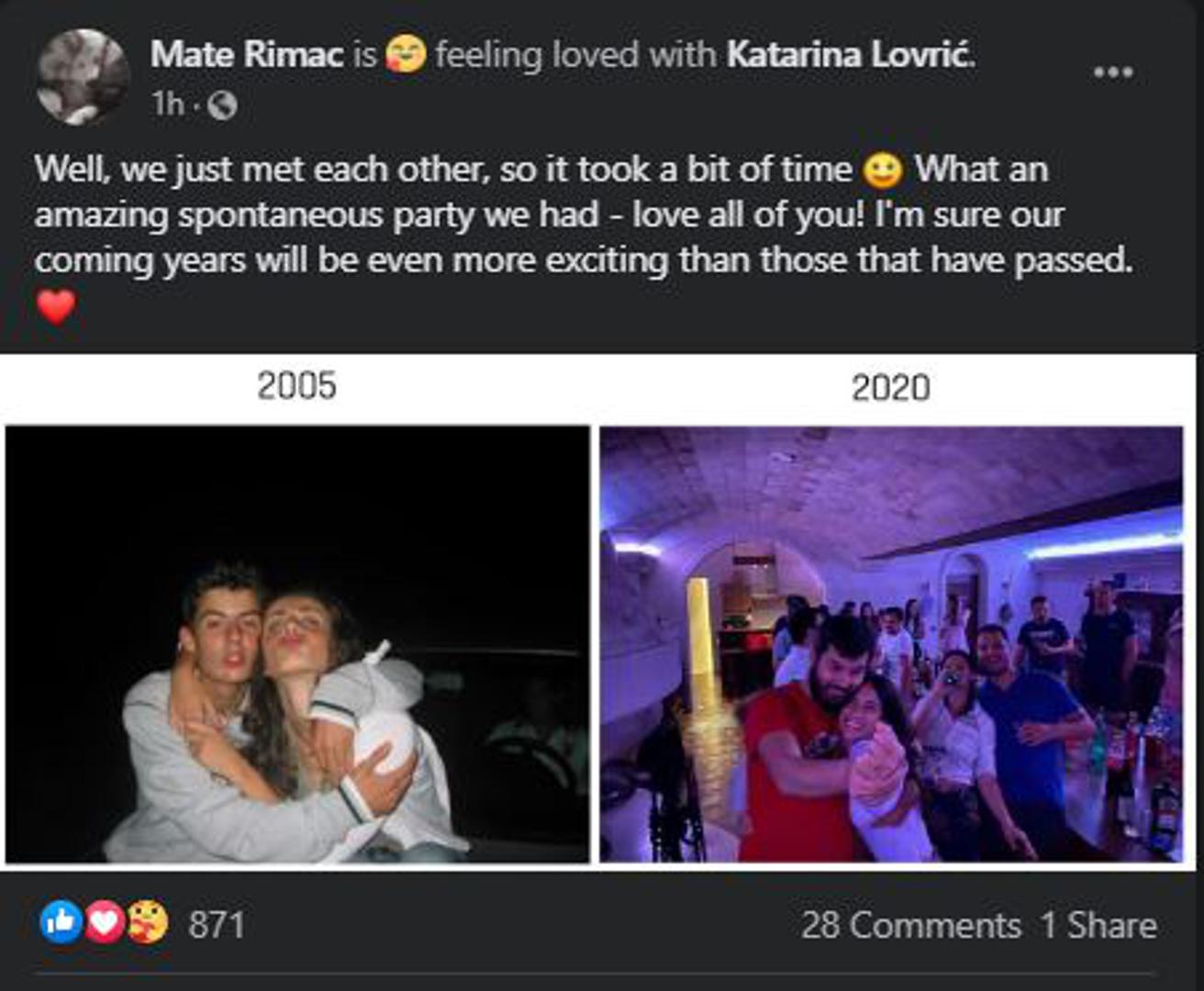The image size is (1204, 991).
Task: Click the smiley emoji in post text
Action: click(x=883, y=171)
